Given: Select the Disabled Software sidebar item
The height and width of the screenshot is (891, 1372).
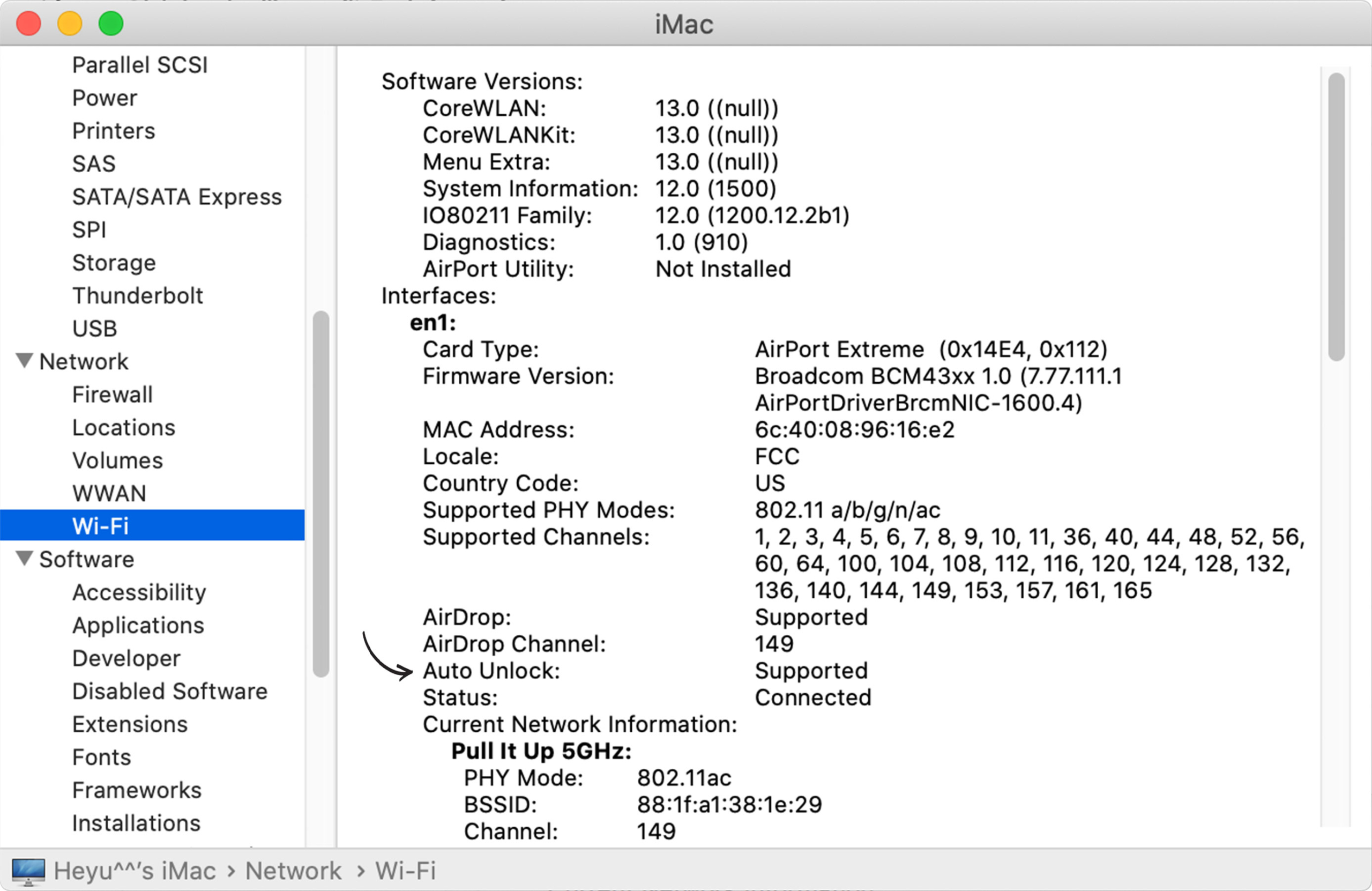Looking at the screenshot, I should [x=169, y=691].
